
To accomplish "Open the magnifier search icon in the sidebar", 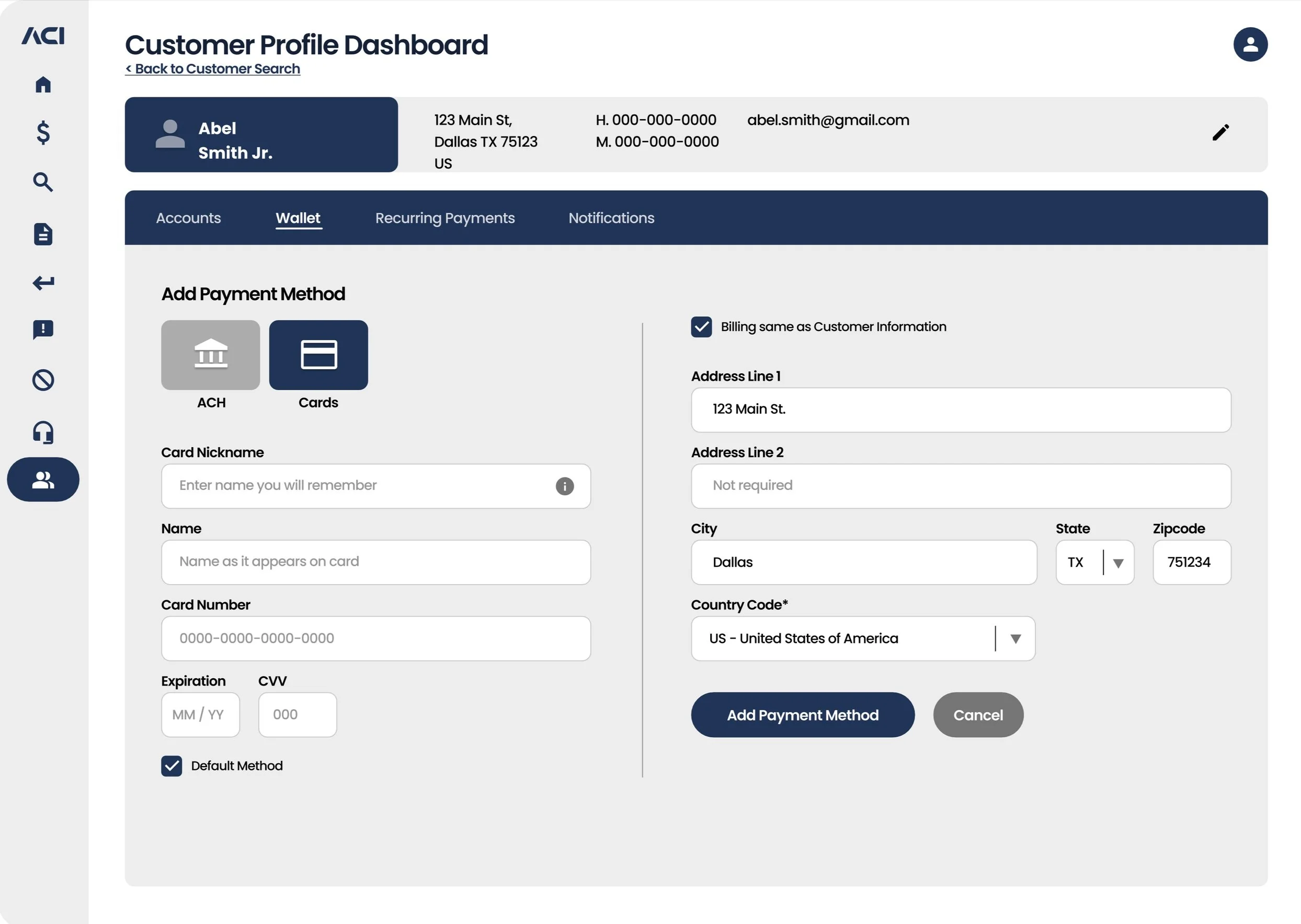I will [x=43, y=182].
